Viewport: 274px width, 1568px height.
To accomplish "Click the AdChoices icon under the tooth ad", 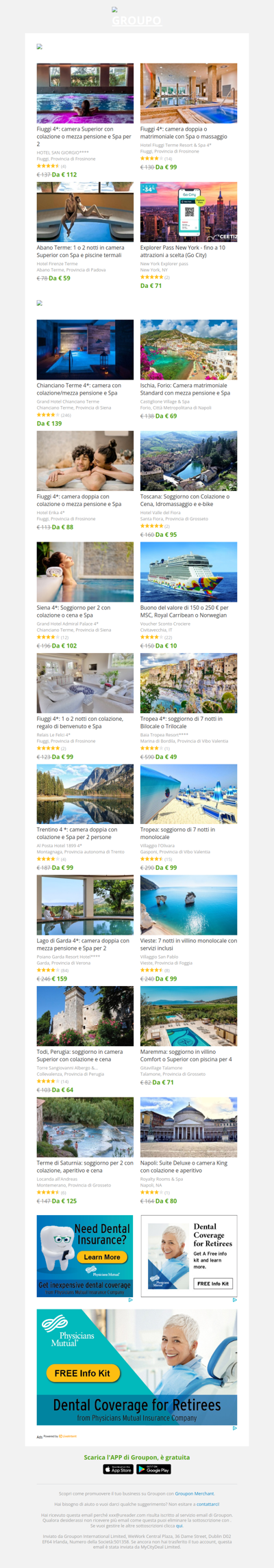I will point(131,1300).
